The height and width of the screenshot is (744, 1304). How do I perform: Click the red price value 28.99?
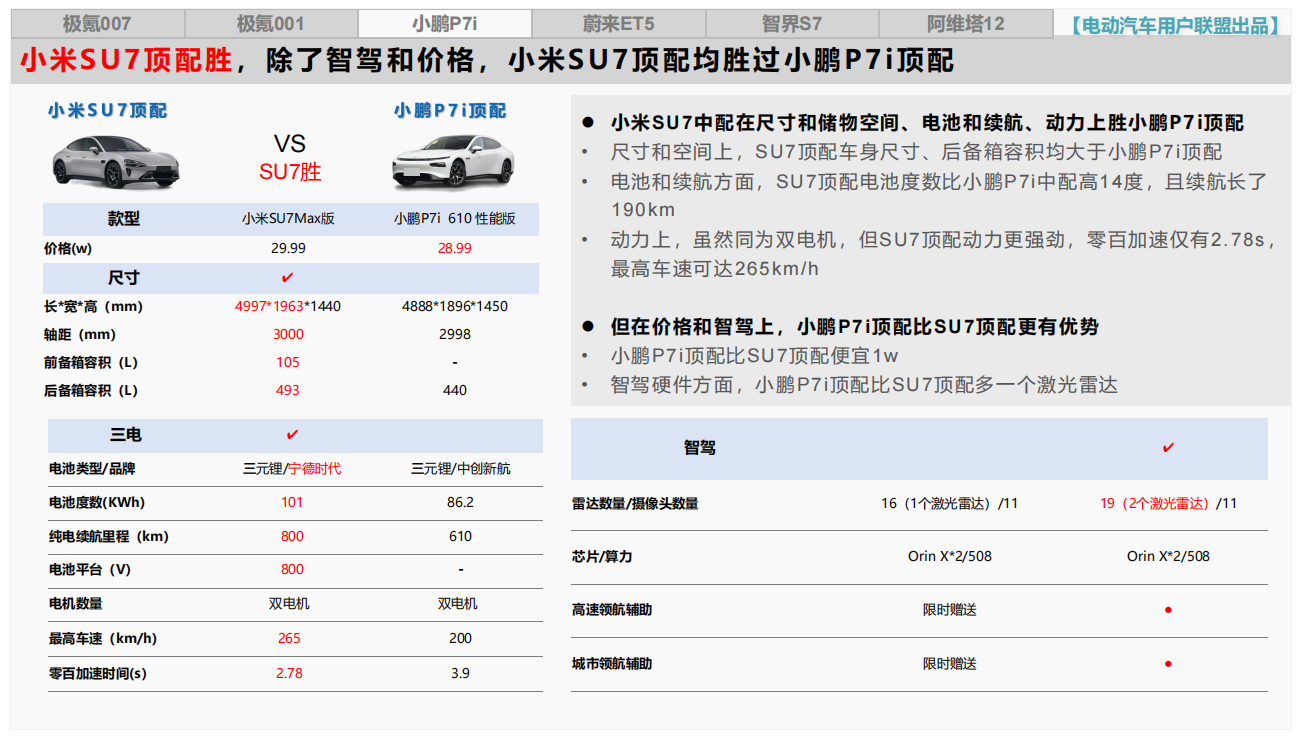455,248
